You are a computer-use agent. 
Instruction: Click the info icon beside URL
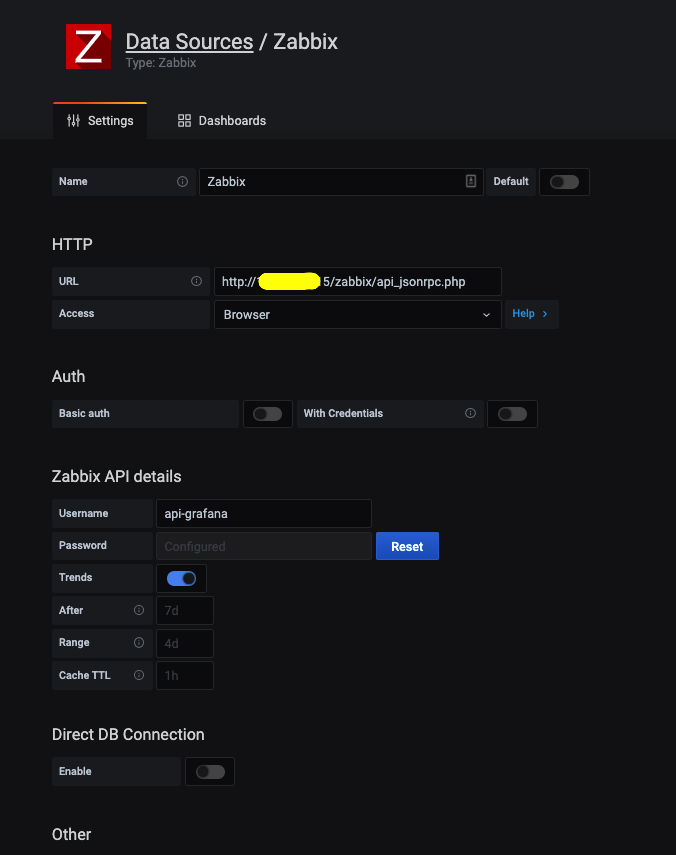[x=196, y=282]
